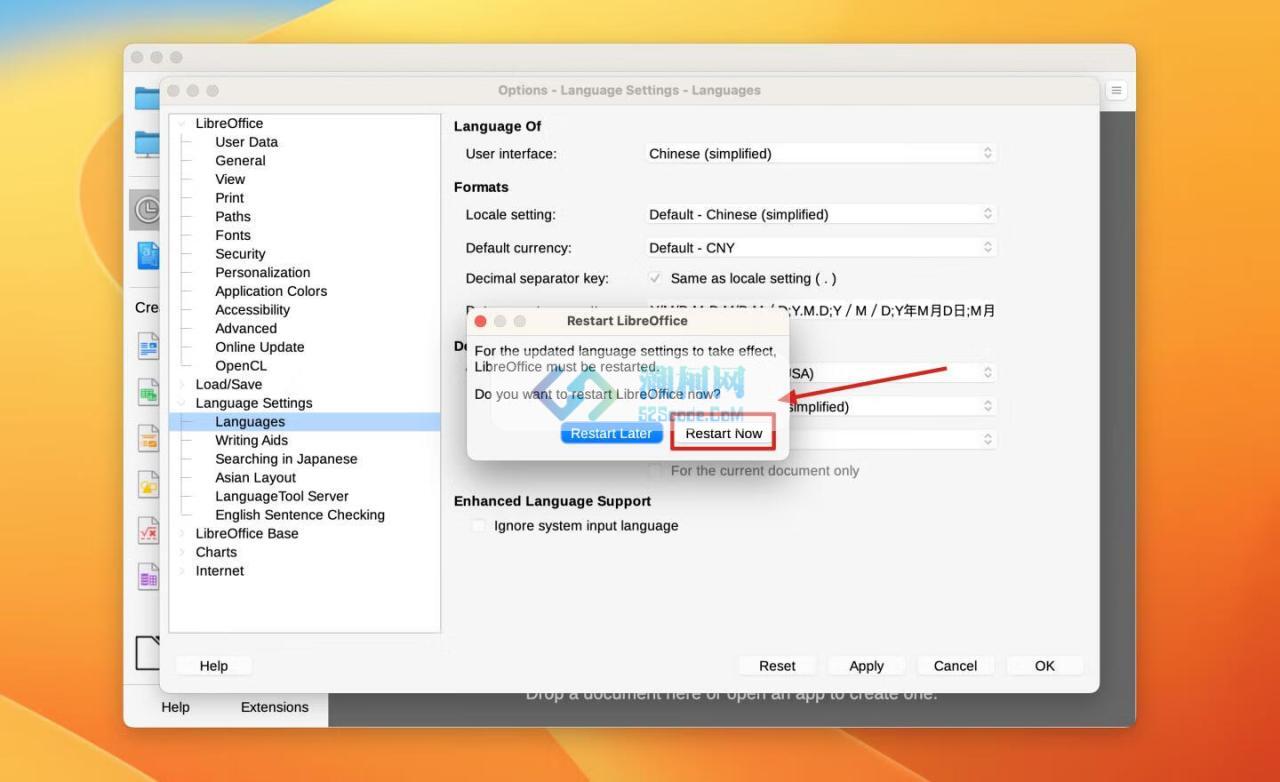Open Personalization options page

pos(262,272)
